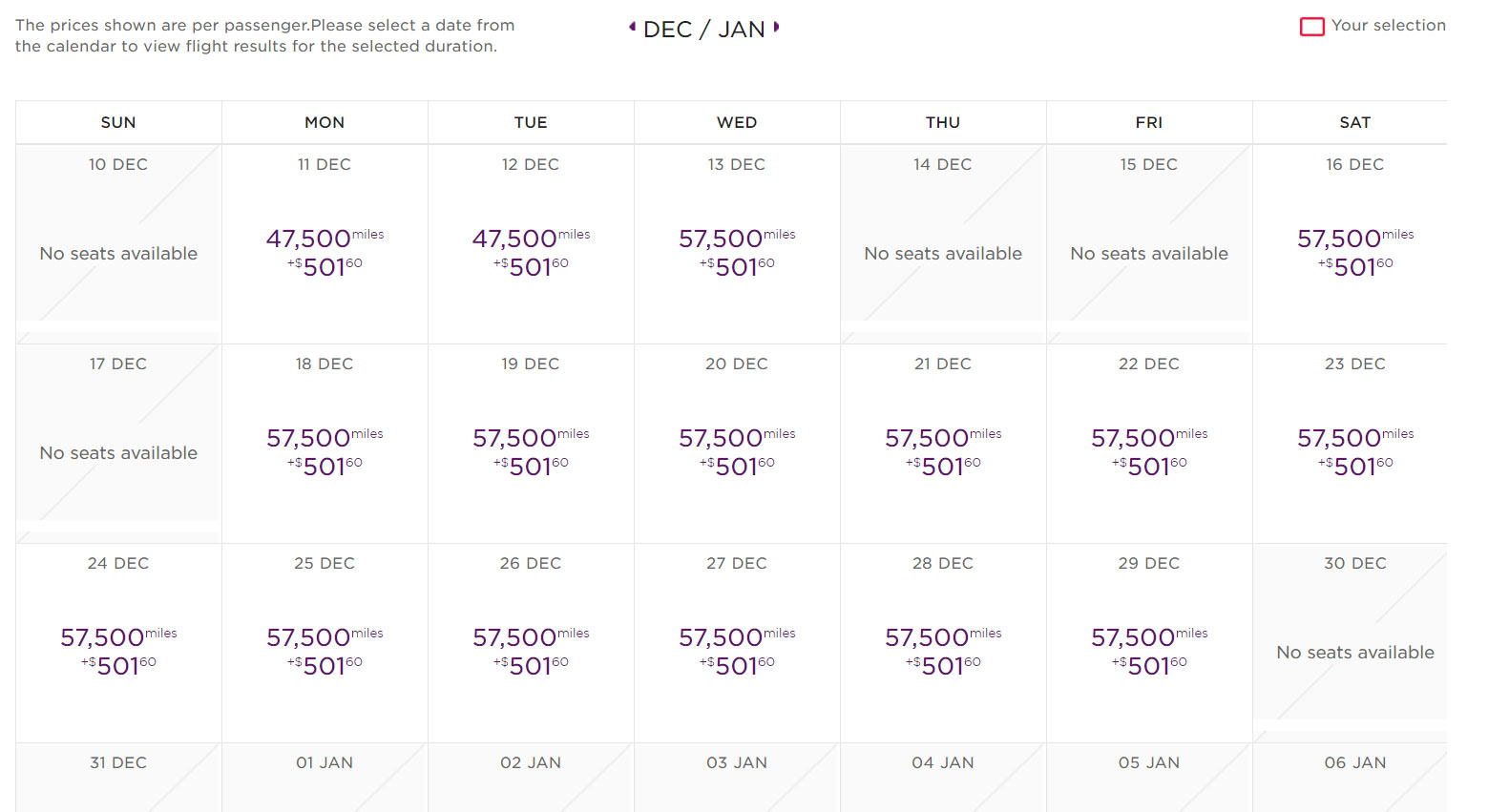This screenshot has height=812, width=1488.
Task: Choose 26 DEC Tuesday fare
Action: (x=531, y=643)
